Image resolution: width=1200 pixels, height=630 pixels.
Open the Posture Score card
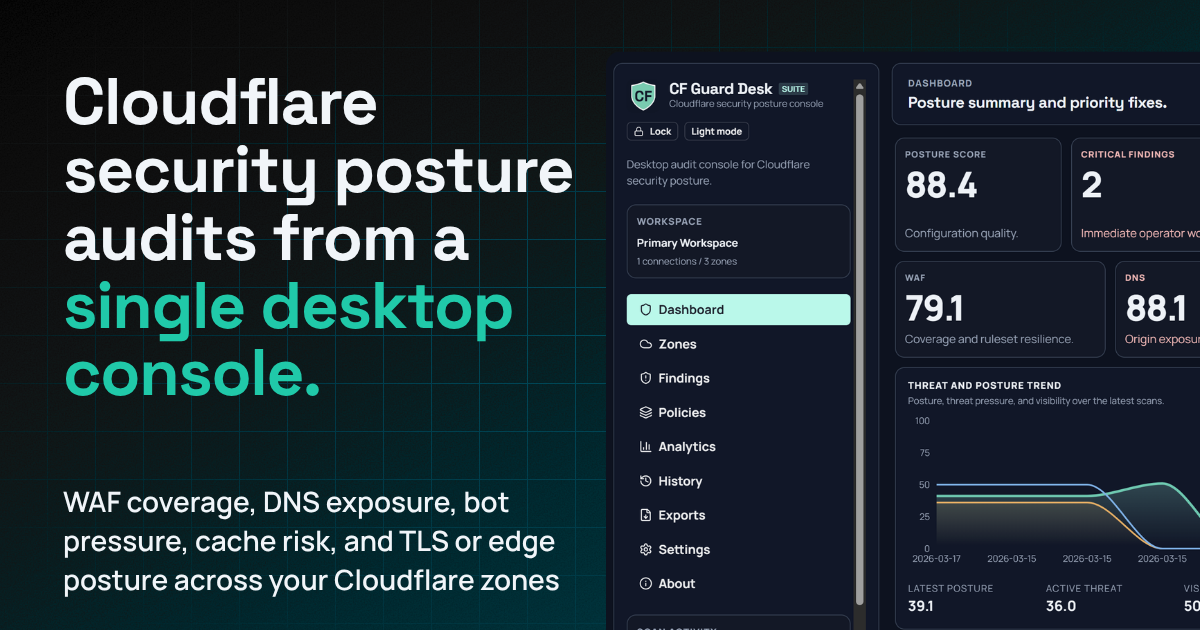click(978, 194)
